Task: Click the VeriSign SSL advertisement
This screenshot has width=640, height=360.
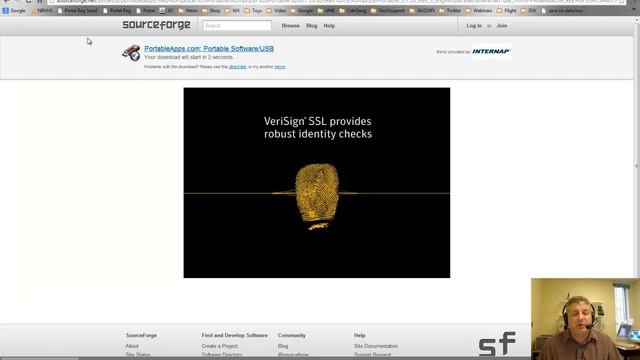Action: (x=317, y=183)
